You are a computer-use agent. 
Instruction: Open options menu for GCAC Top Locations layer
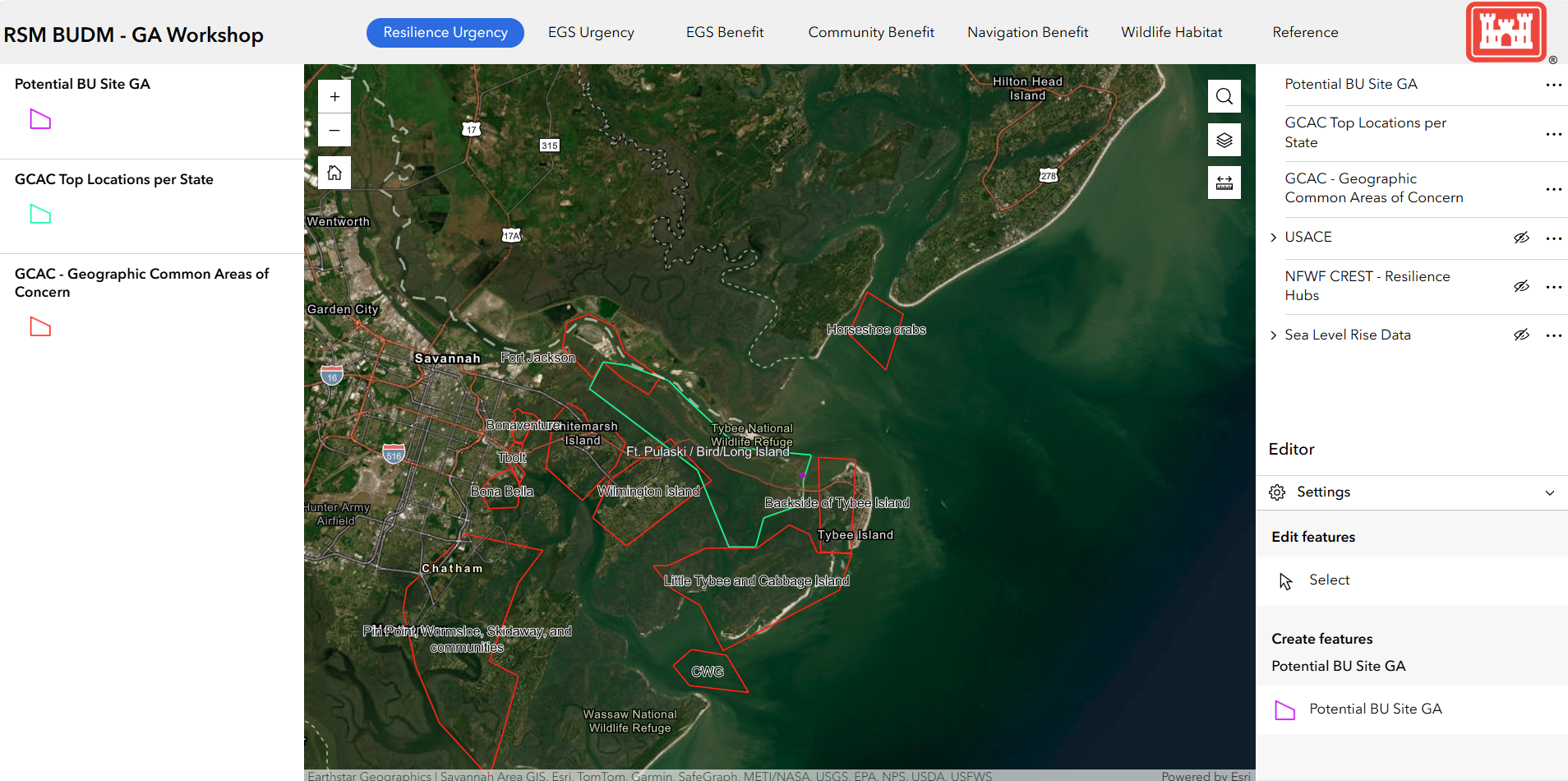(1552, 133)
